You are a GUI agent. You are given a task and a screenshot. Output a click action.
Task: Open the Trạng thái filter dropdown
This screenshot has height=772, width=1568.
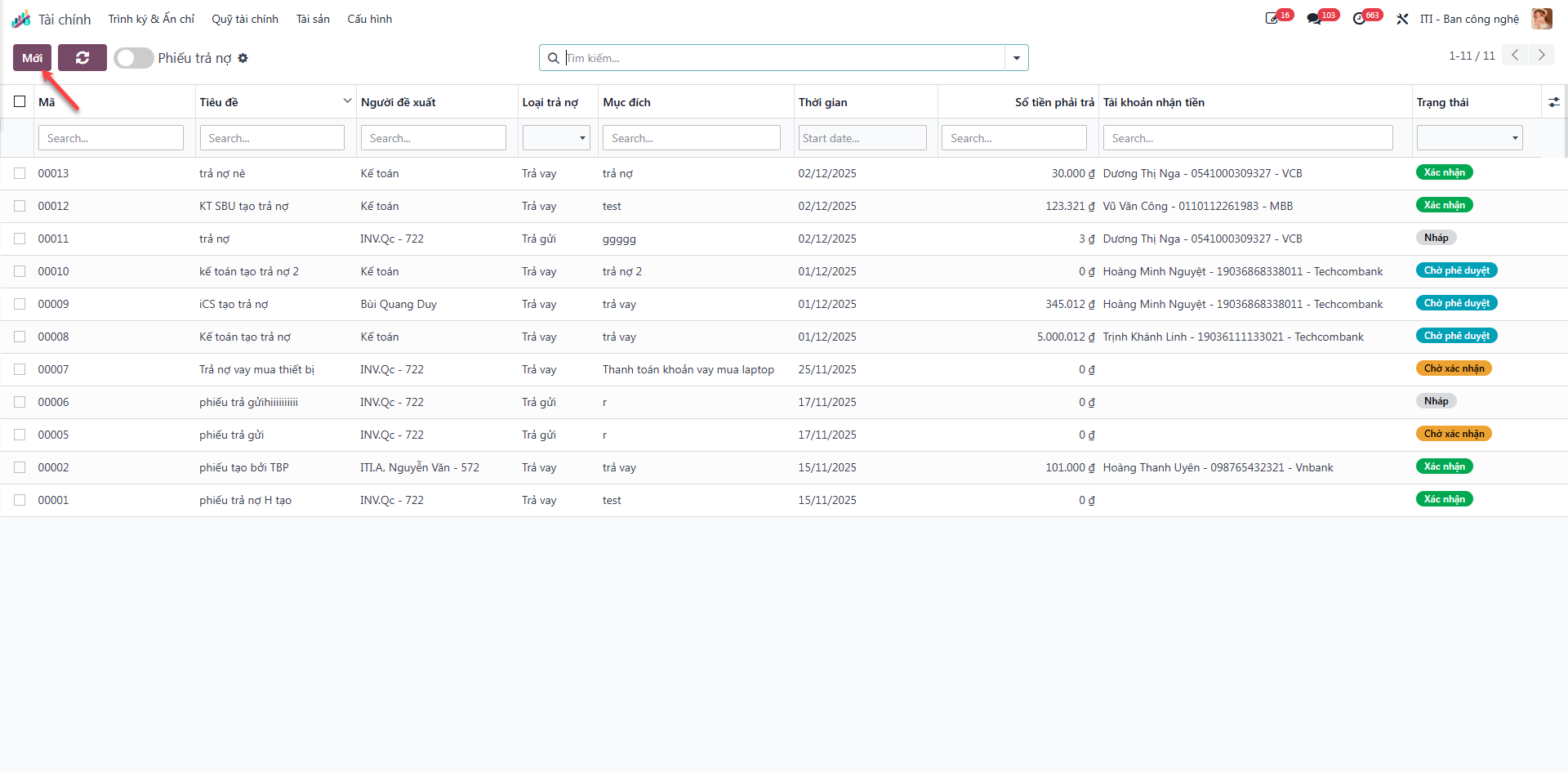click(x=1469, y=138)
